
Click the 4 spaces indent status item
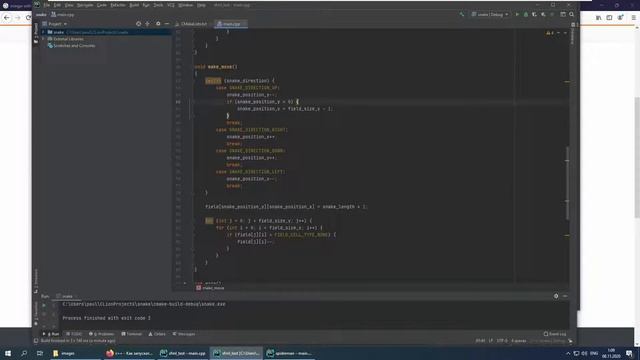click(519, 341)
